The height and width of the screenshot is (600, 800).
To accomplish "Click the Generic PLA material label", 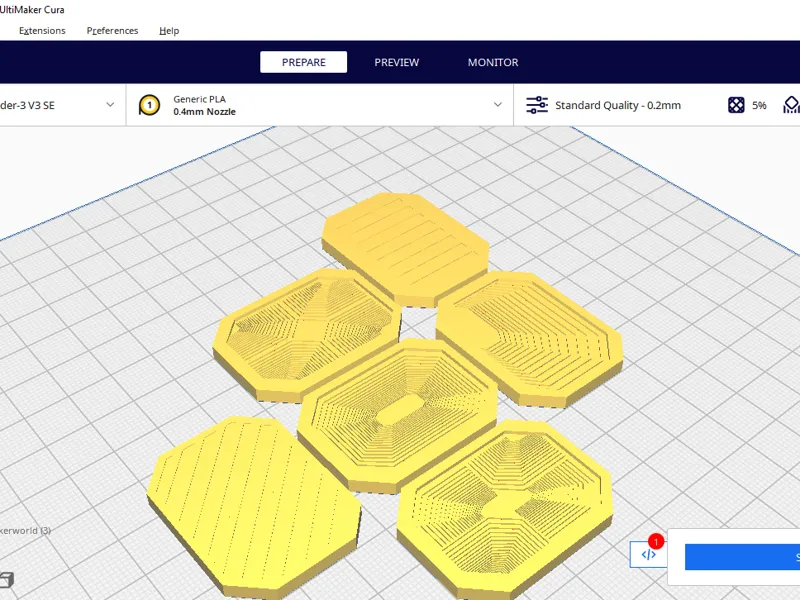I will (199, 99).
